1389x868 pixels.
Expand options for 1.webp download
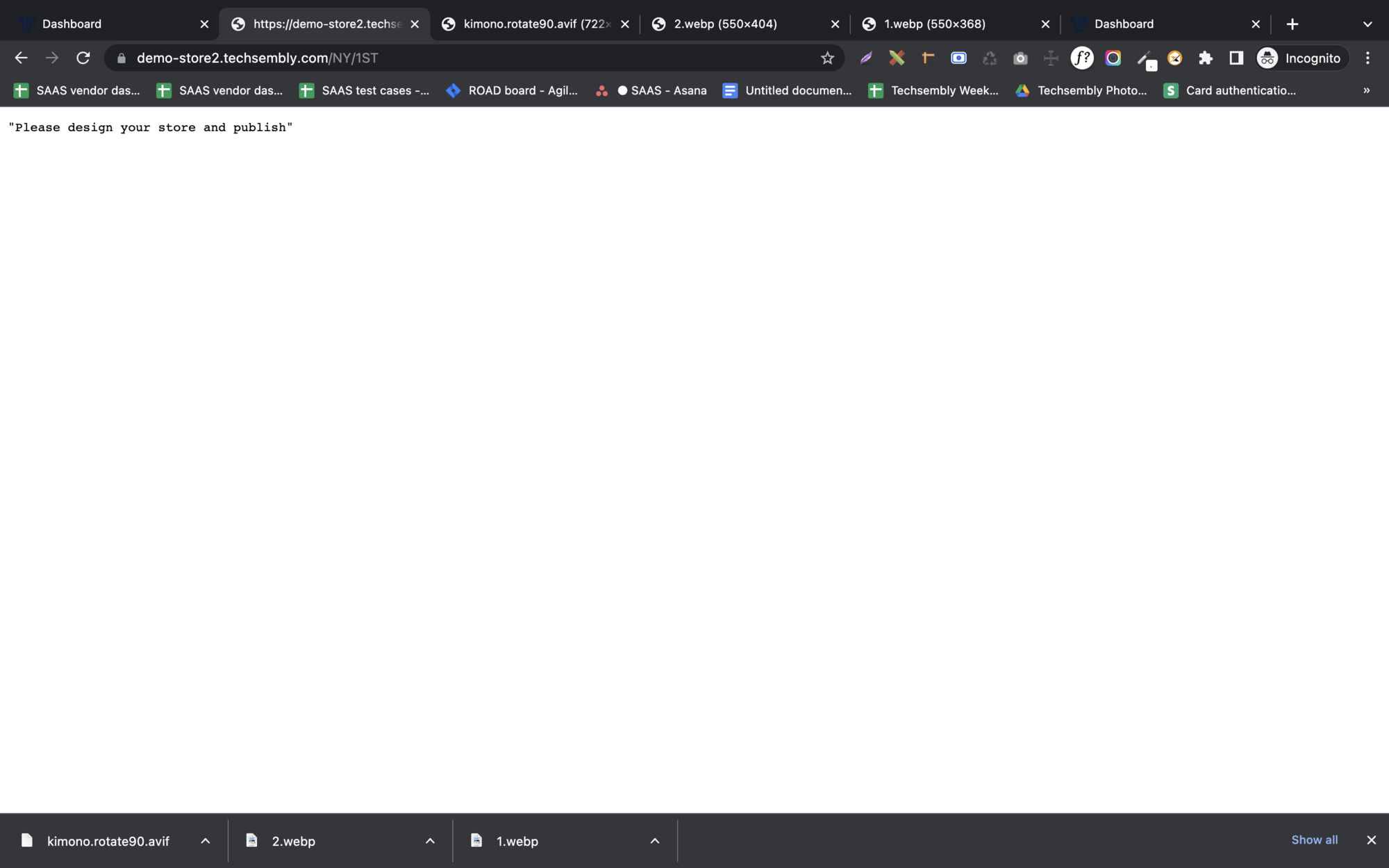(x=654, y=841)
